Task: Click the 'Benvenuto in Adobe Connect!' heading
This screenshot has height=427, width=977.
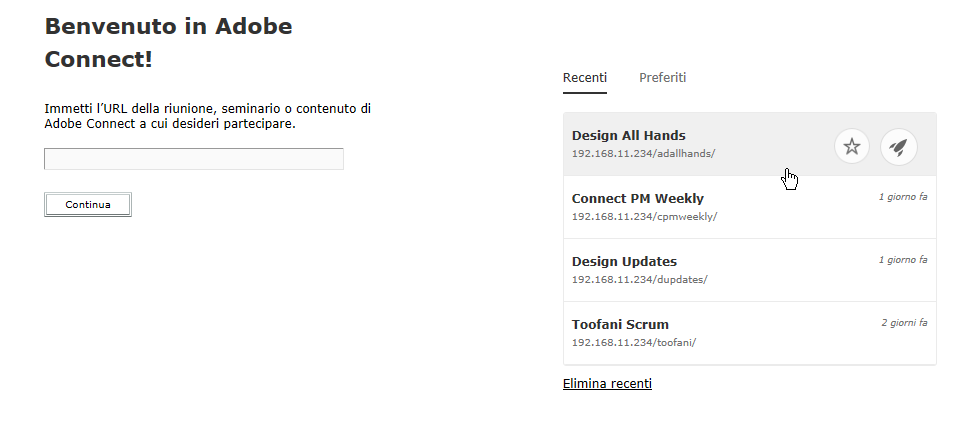Action: click(x=168, y=43)
